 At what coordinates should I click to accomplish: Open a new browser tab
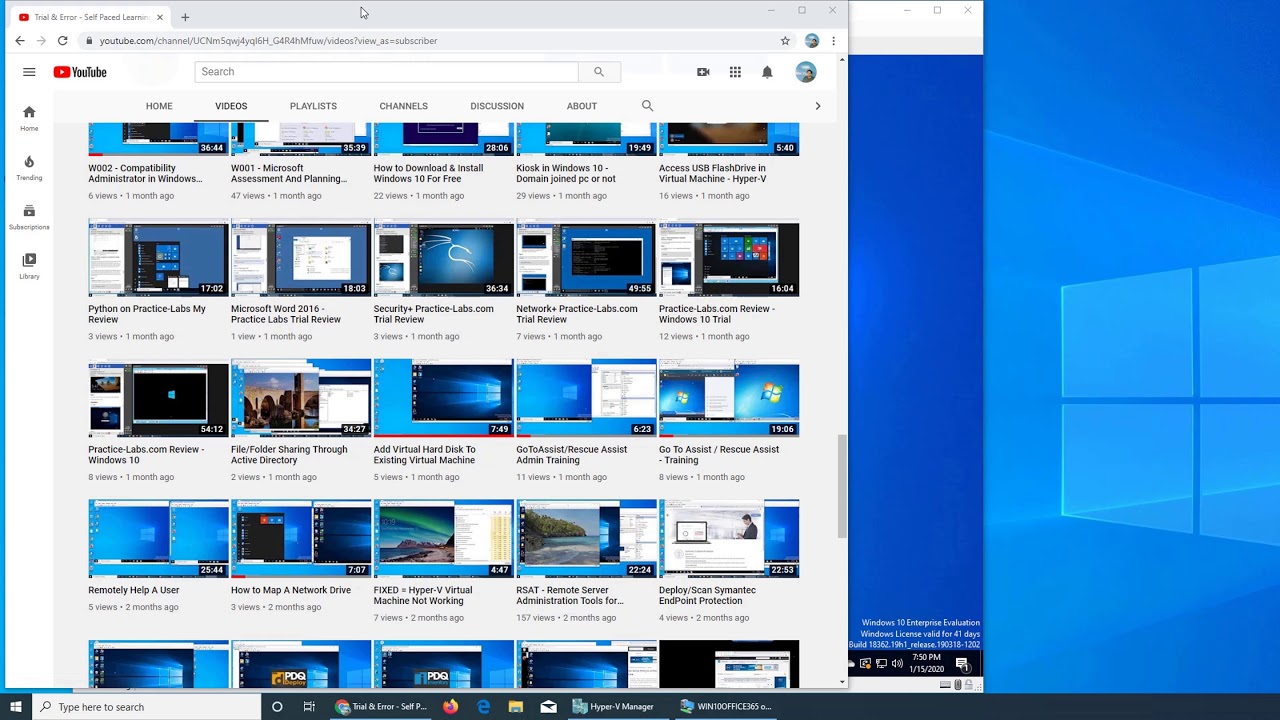pyautogui.click(x=185, y=17)
